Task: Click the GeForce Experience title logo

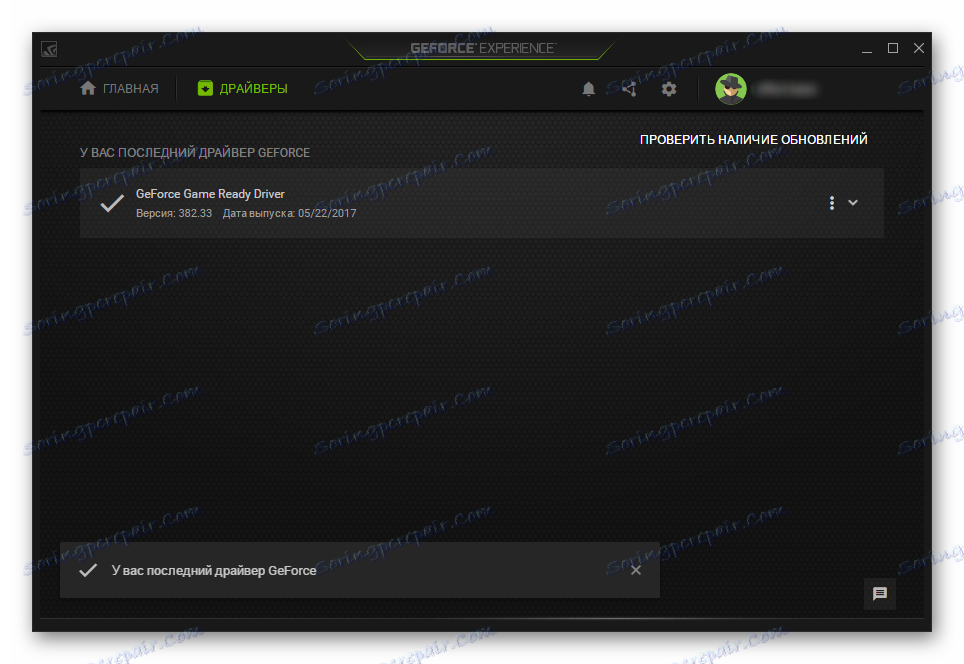Action: coord(483,48)
